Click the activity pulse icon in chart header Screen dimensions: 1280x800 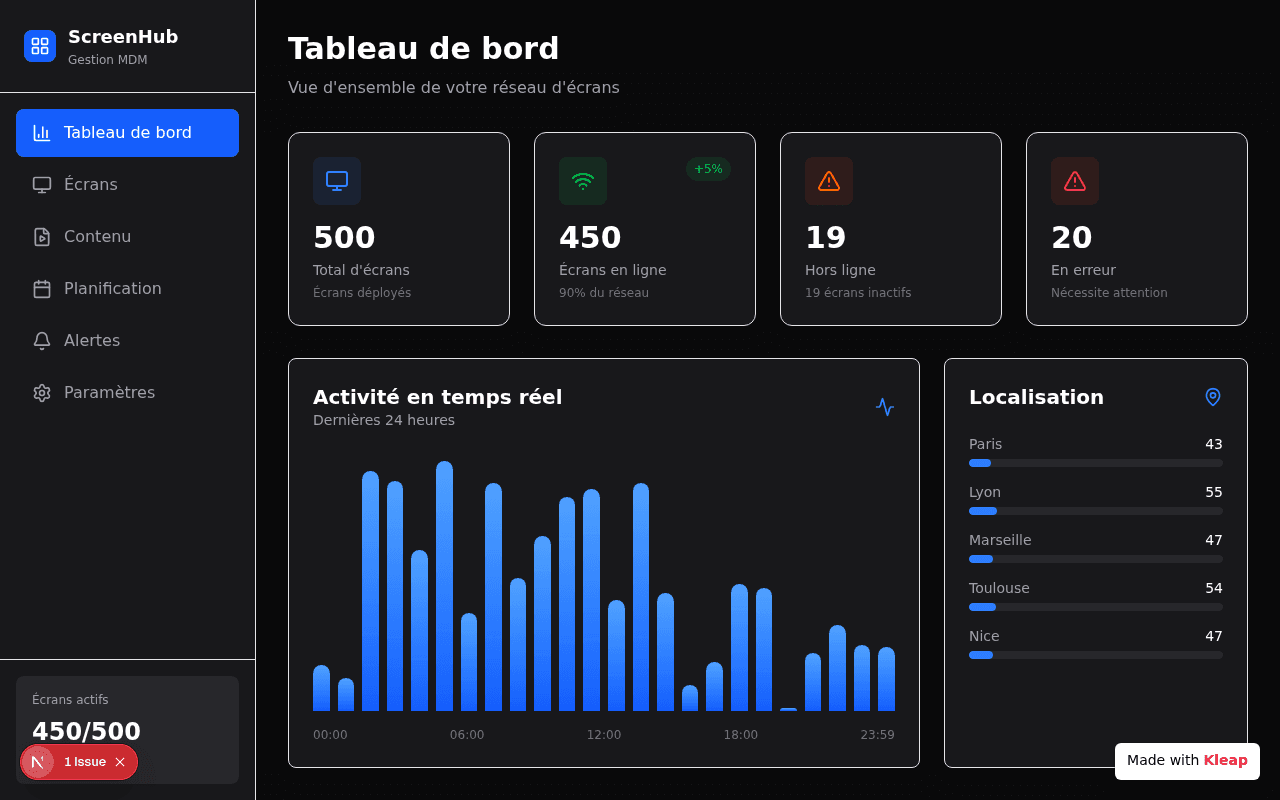[885, 407]
